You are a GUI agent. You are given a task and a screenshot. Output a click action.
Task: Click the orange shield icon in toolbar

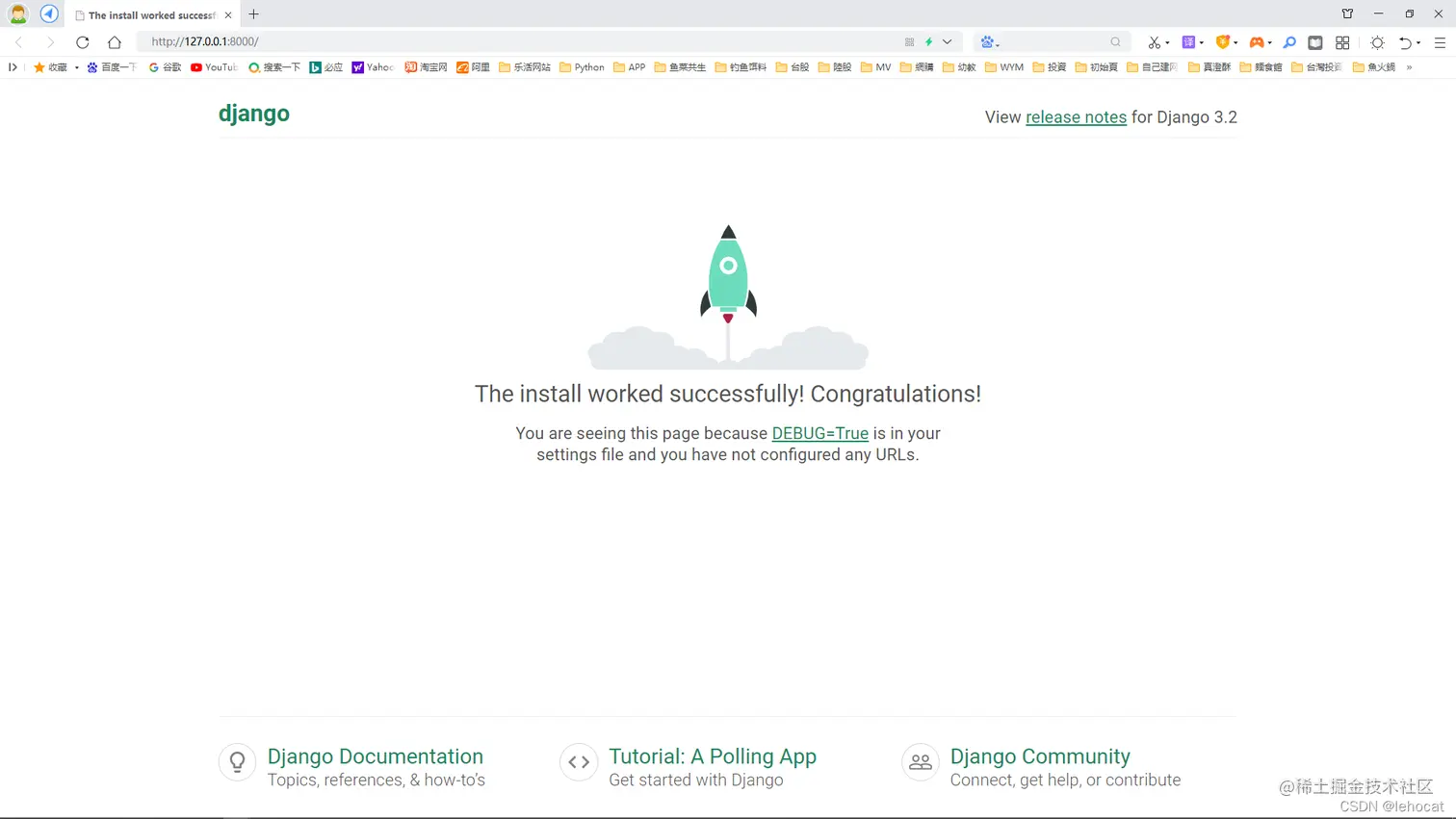click(x=1223, y=42)
